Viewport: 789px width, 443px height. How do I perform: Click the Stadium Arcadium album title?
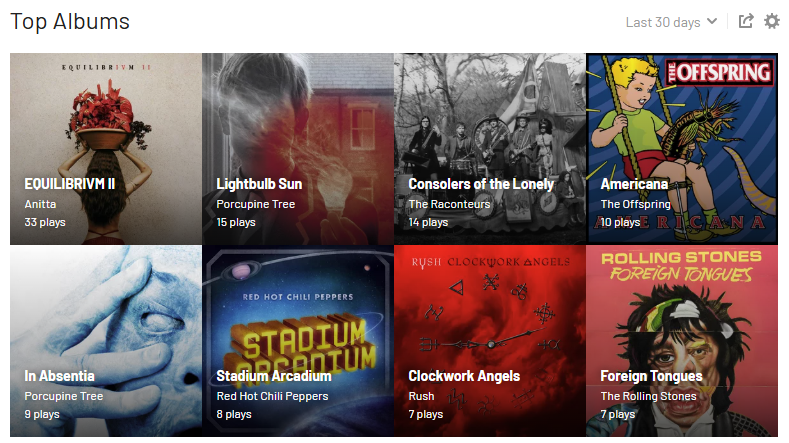(274, 376)
